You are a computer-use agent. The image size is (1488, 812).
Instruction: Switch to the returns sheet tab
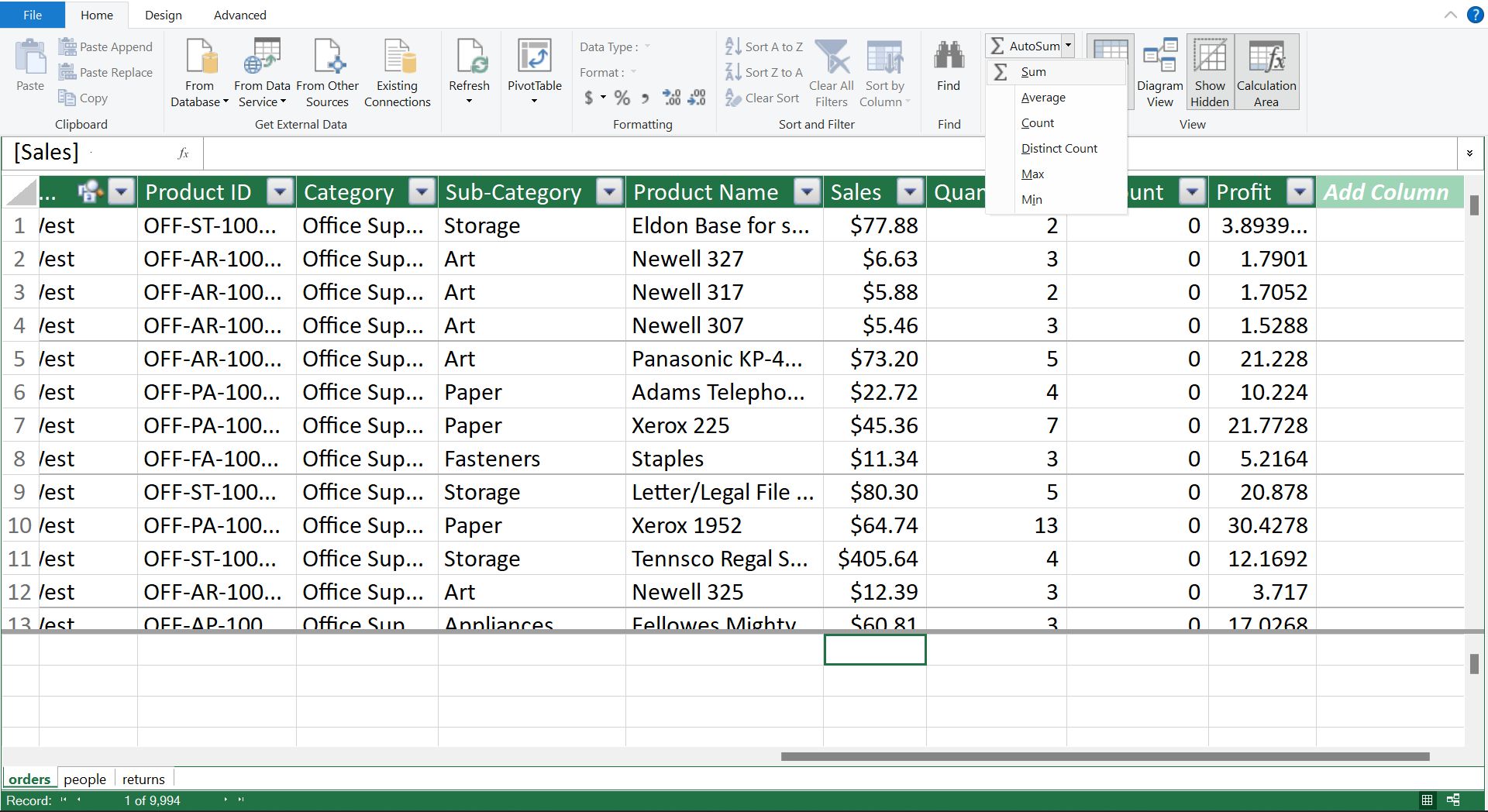[143, 779]
